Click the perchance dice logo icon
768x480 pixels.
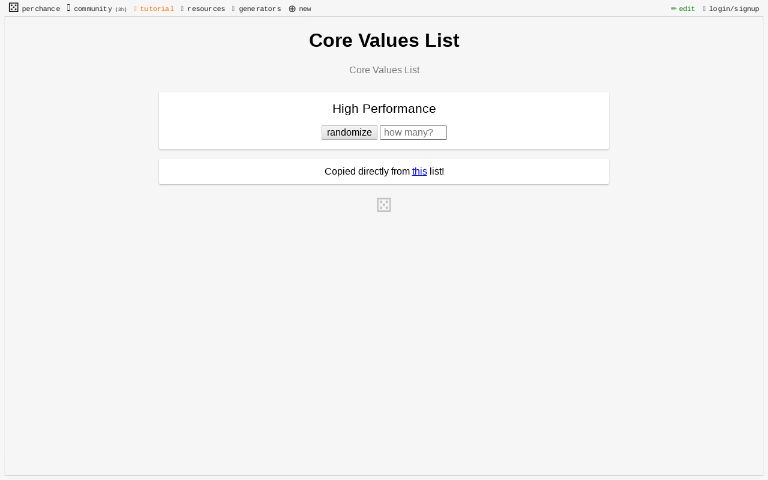click(x=13, y=8)
